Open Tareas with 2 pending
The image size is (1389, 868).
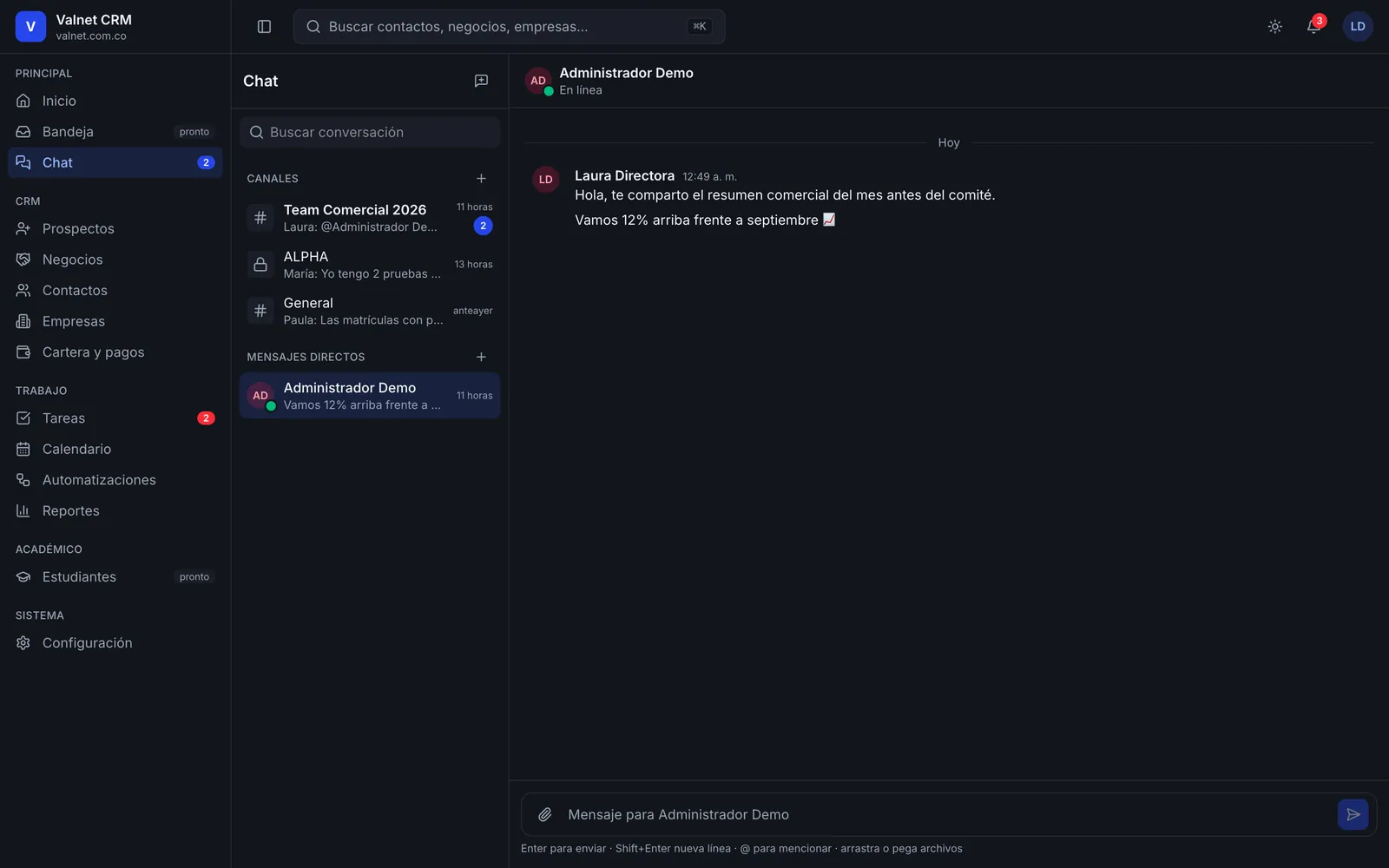115,418
